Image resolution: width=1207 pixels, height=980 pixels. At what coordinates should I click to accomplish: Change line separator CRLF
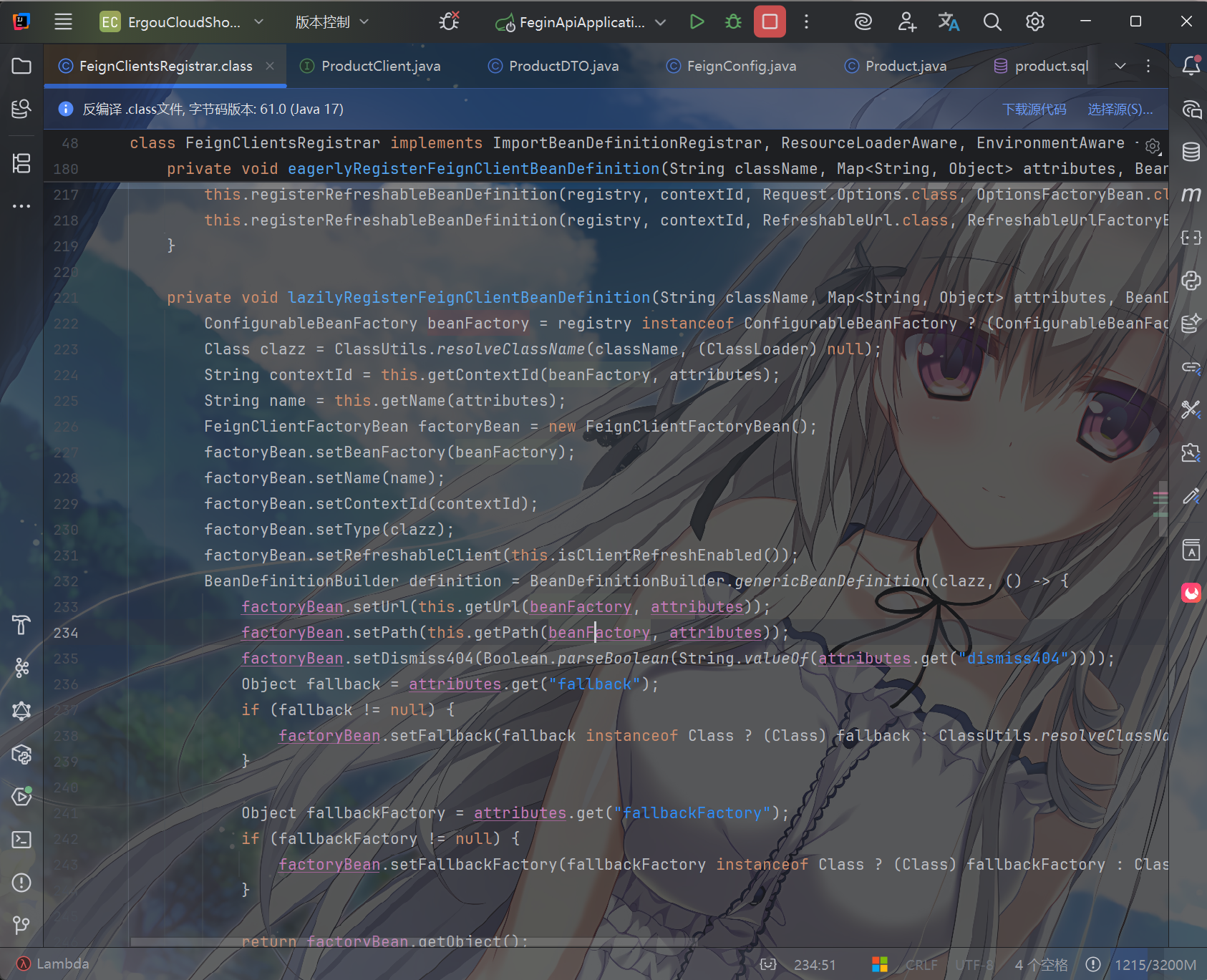(x=921, y=964)
